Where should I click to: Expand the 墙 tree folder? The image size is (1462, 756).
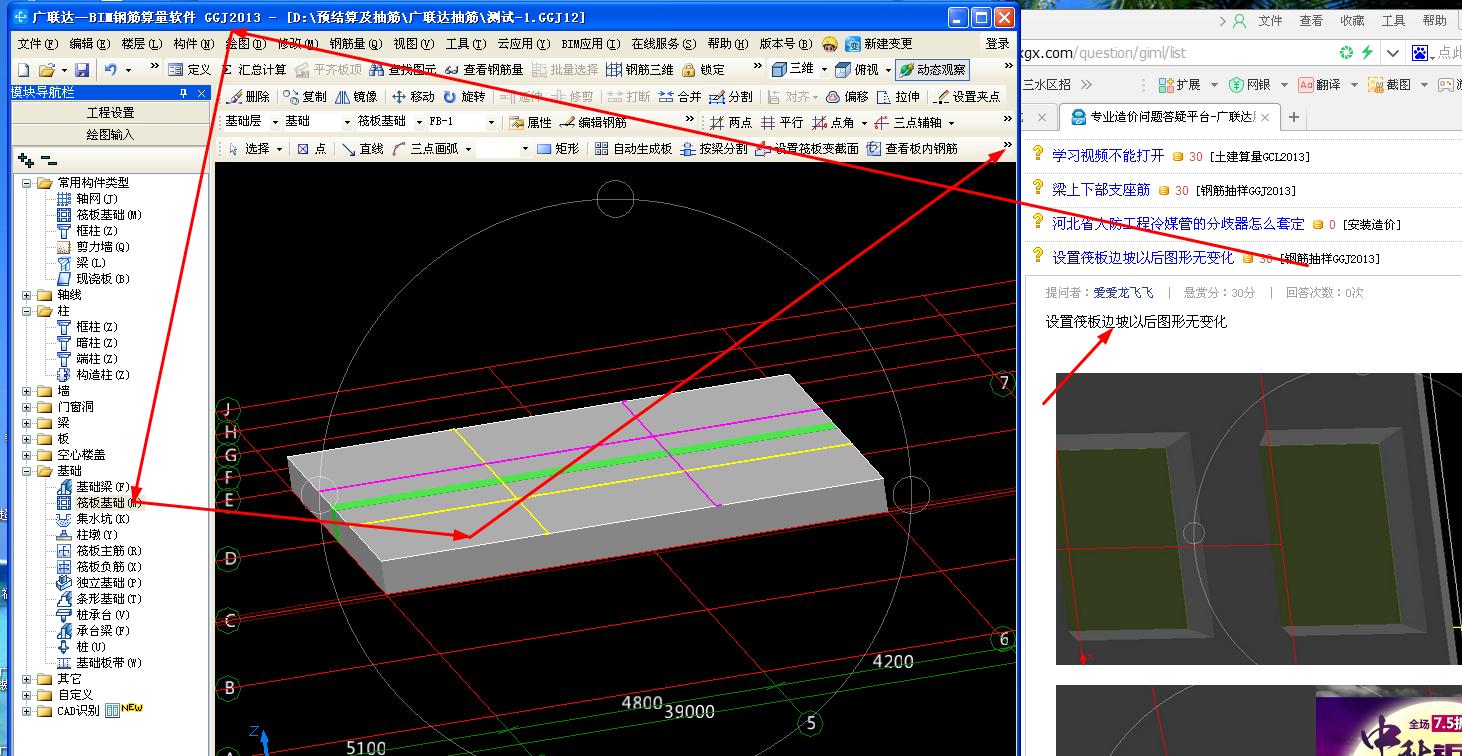pyautogui.click(x=27, y=391)
